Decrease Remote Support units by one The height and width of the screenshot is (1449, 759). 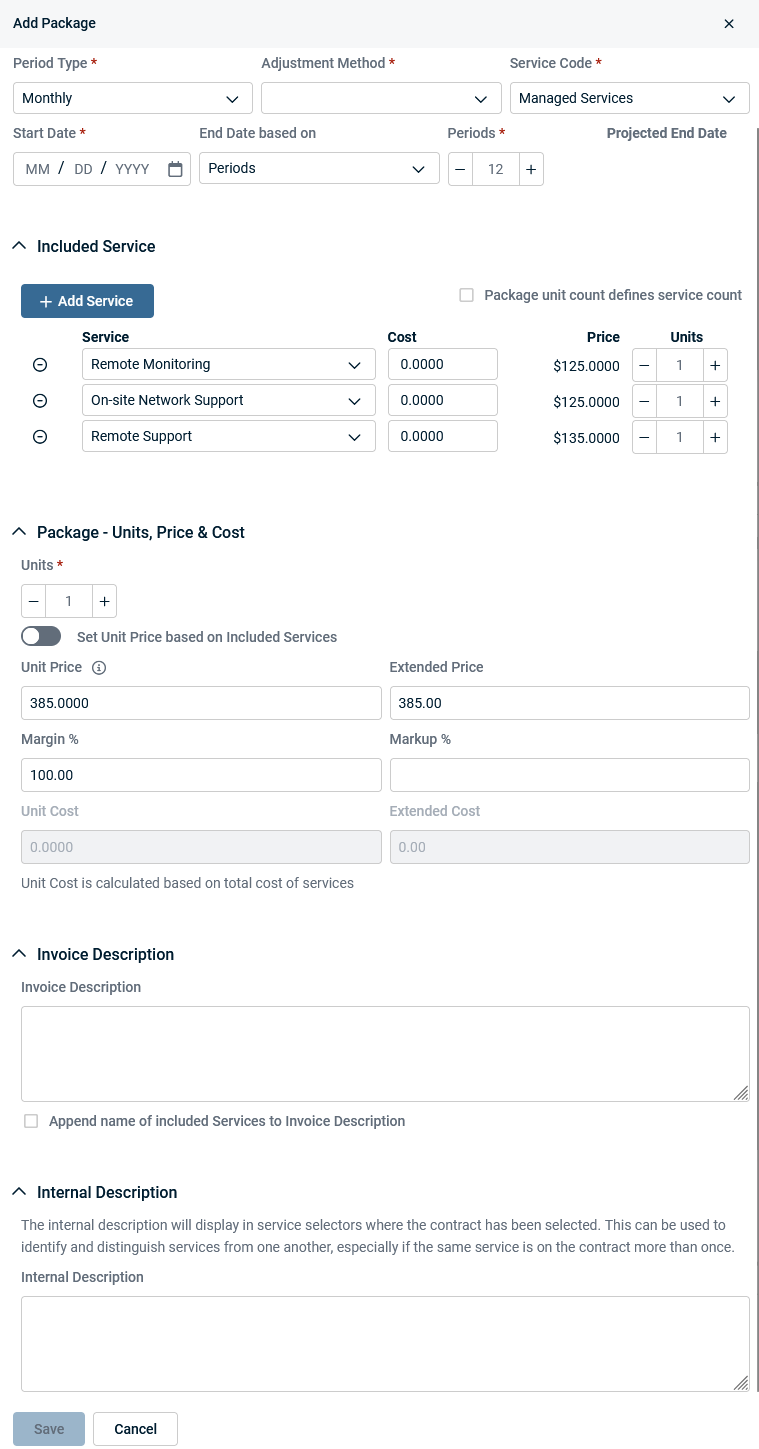644,437
